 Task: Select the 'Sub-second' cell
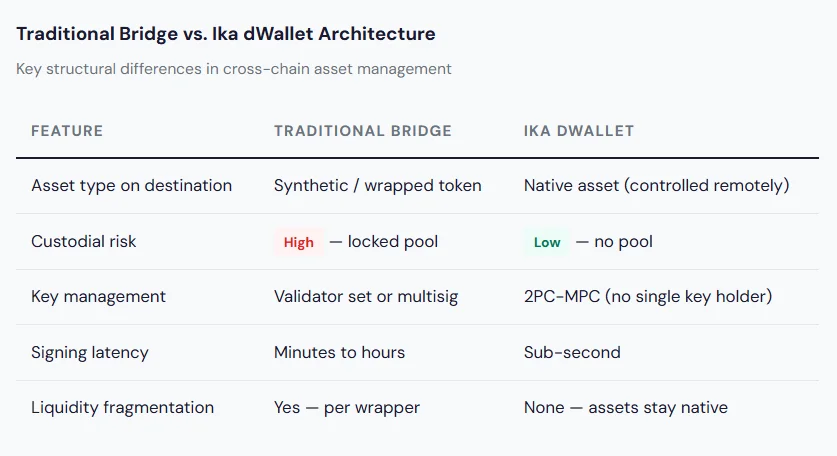coord(572,352)
